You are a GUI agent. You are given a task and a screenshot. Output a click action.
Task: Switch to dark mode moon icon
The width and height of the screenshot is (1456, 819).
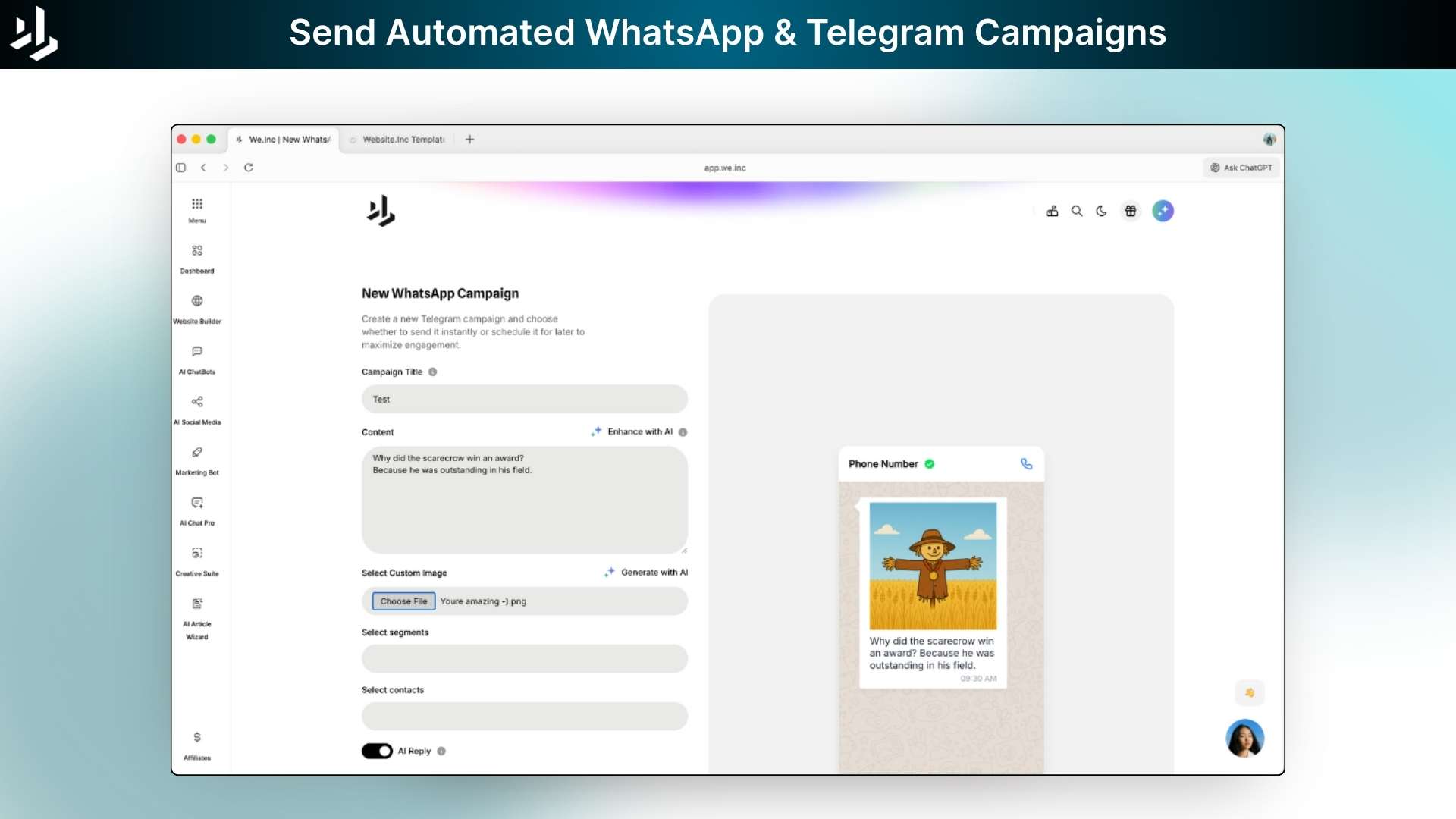(x=1101, y=212)
